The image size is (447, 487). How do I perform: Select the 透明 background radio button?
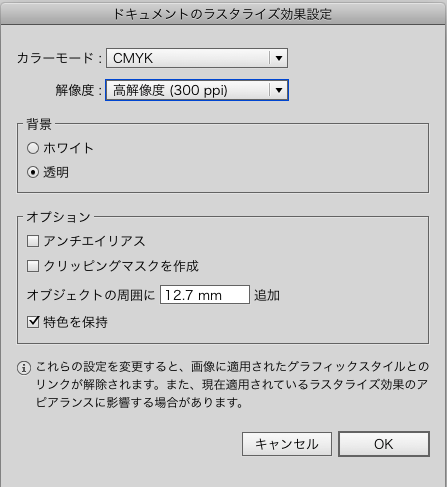pos(33,172)
